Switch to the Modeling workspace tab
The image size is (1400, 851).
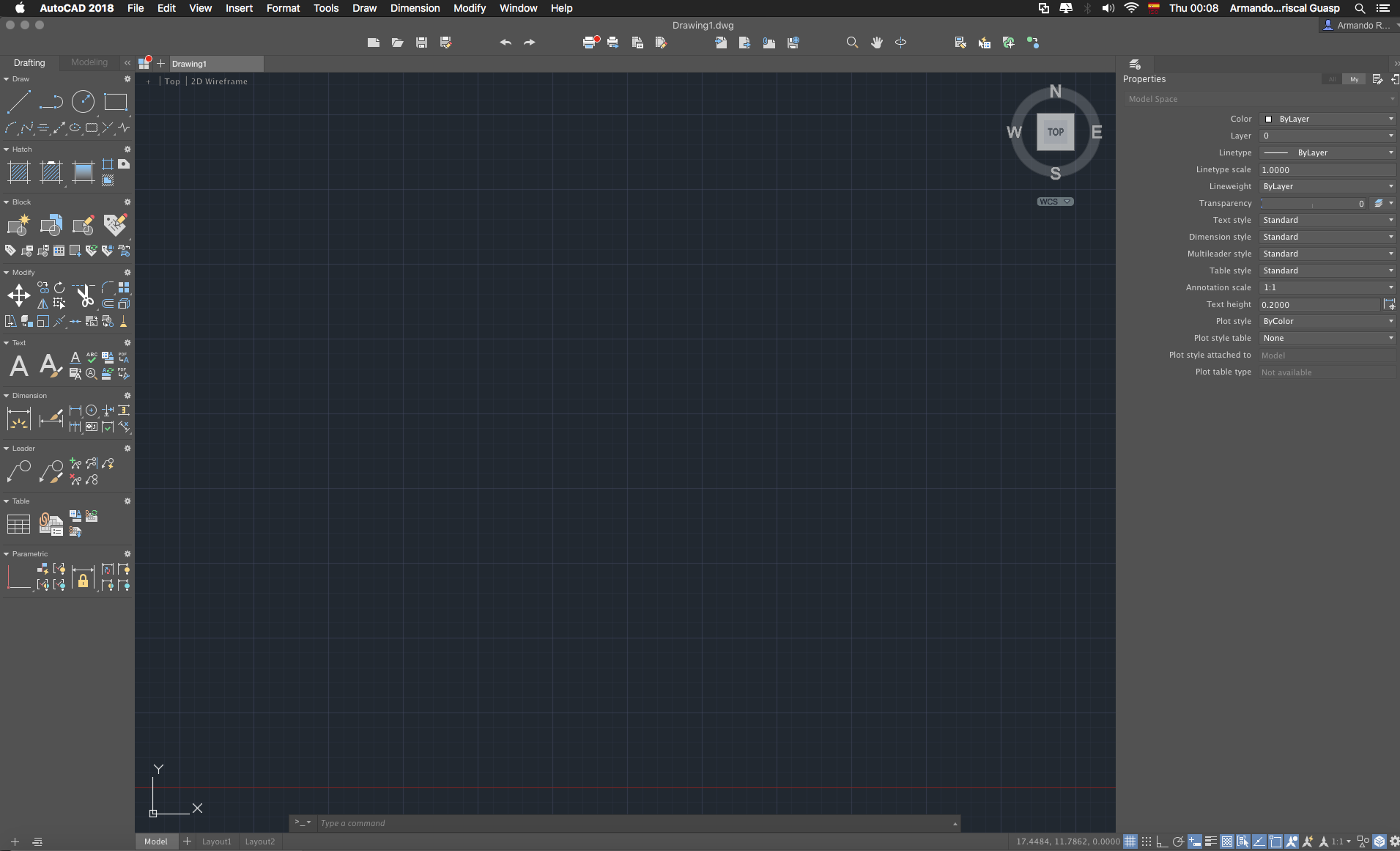(89, 62)
